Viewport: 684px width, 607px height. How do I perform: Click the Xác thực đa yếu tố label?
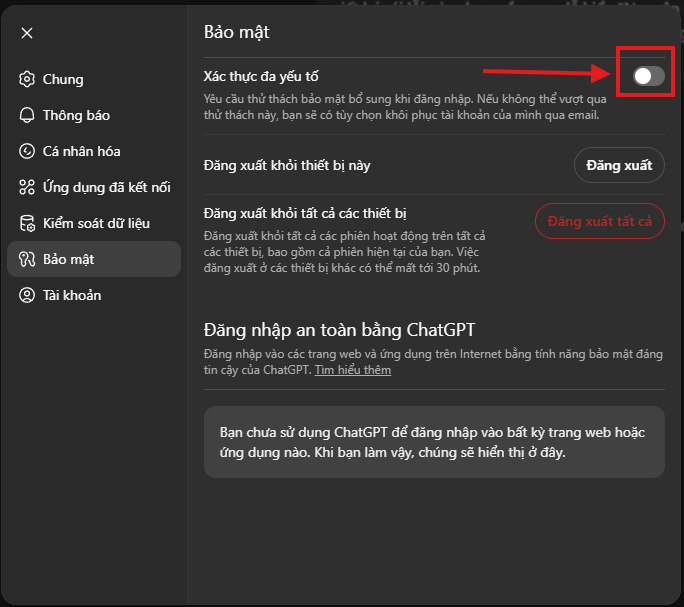click(261, 76)
